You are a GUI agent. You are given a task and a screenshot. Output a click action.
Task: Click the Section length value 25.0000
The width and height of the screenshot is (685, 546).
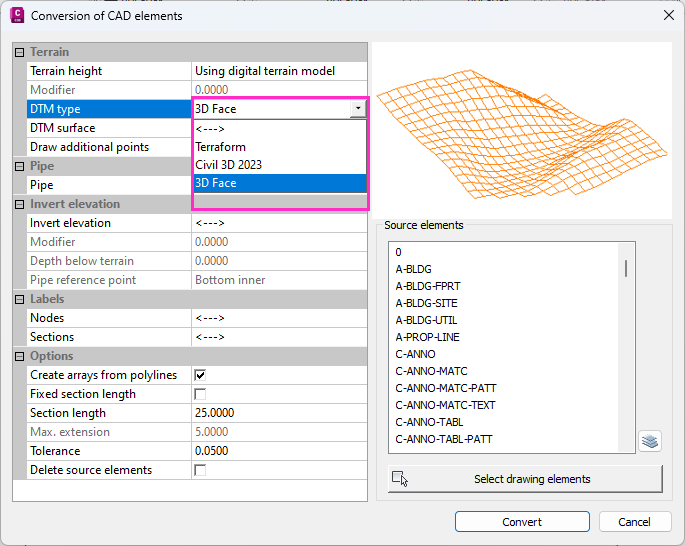[x=279, y=413]
